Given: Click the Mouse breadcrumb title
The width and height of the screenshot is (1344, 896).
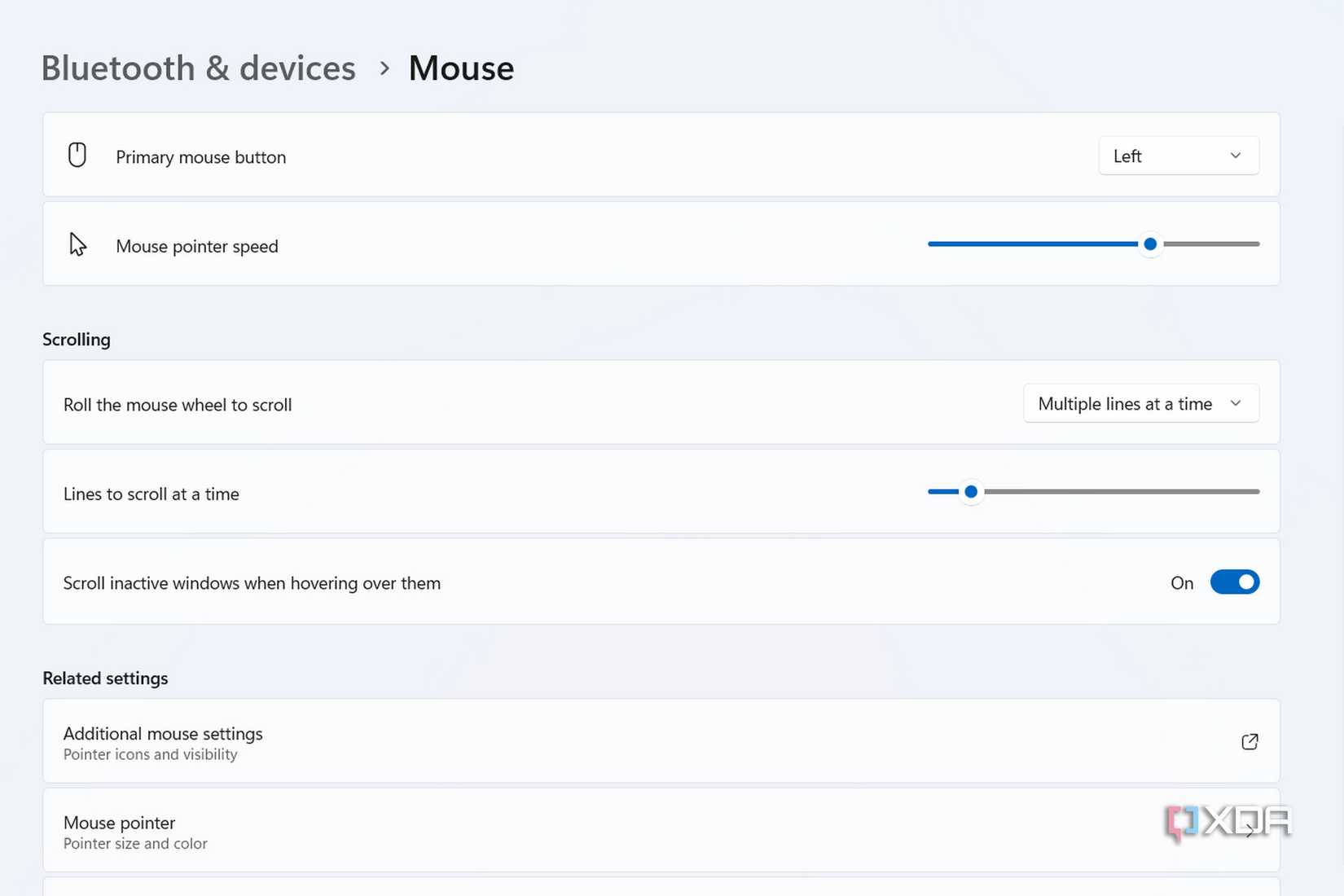Looking at the screenshot, I should point(461,68).
